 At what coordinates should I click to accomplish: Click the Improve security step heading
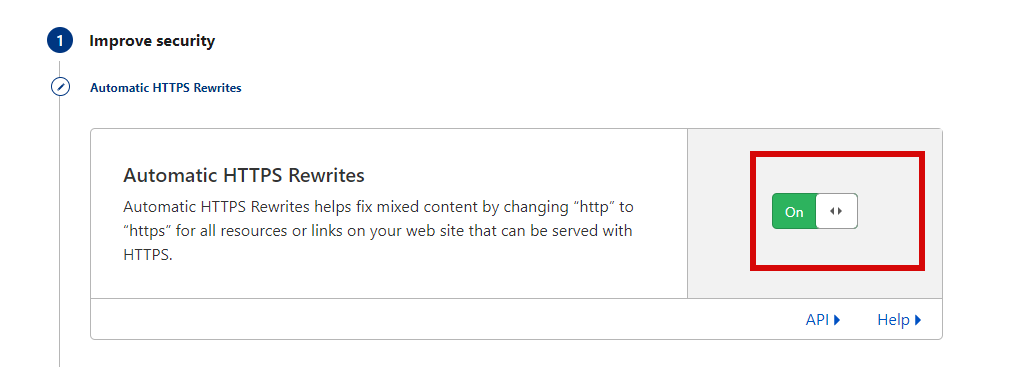tap(152, 41)
